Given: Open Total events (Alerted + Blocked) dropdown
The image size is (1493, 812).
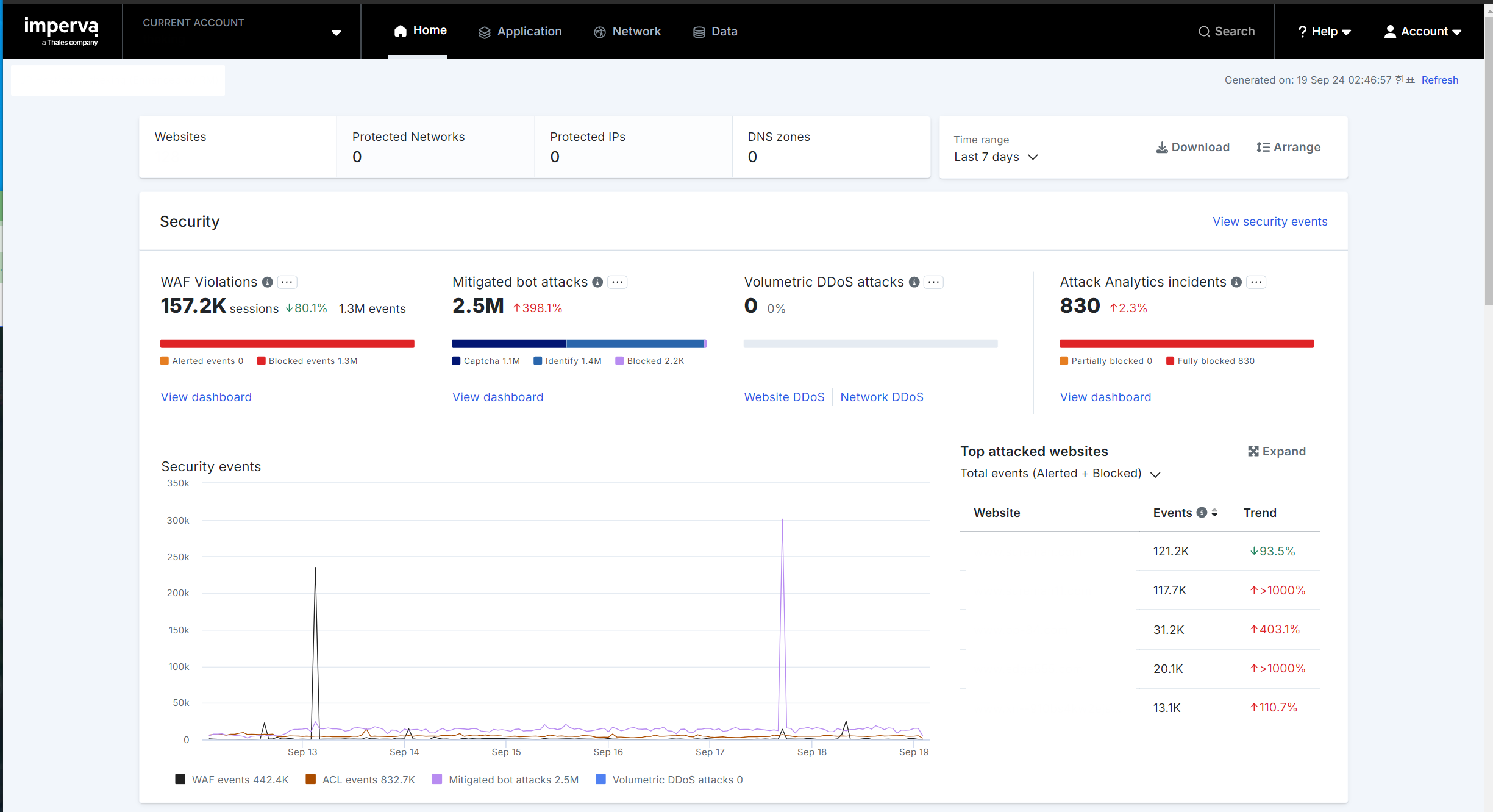Looking at the screenshot, I should (x=1060, y=474).
